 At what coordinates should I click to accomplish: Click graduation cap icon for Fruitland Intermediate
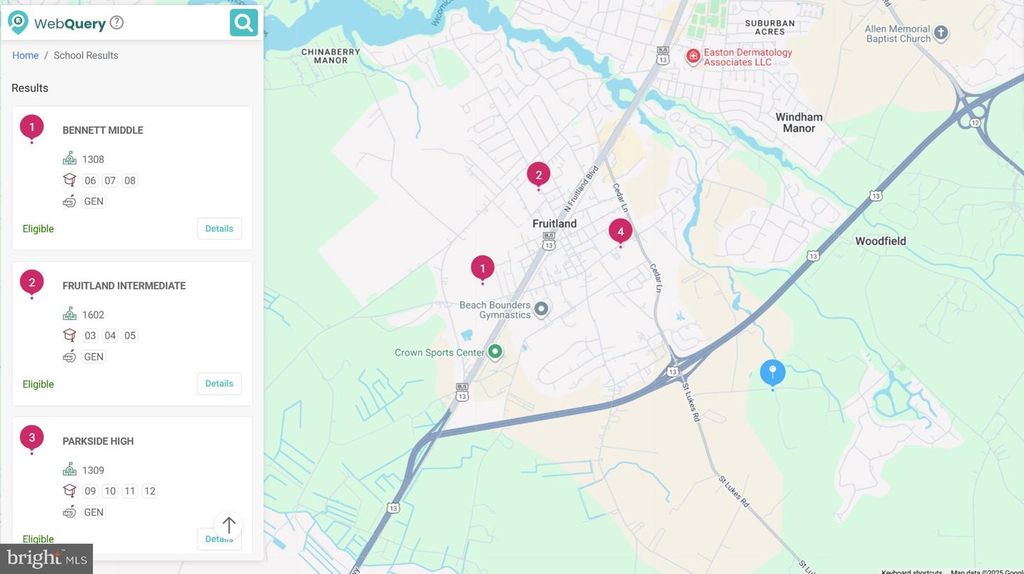point(69,335)
